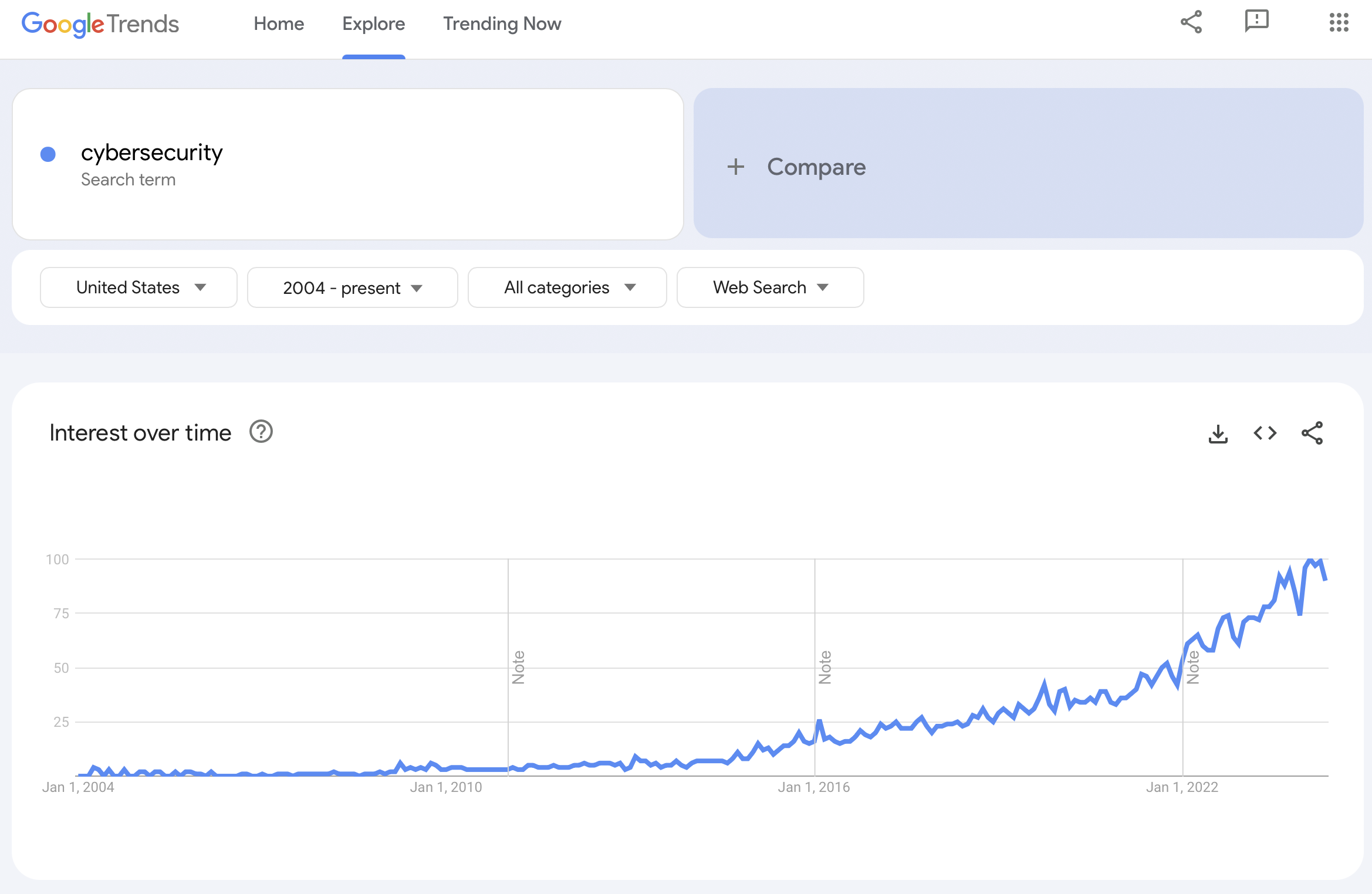Change the Web Search type dropdown
This screenshot has height=894, width=1372.
tap(770, 287)
